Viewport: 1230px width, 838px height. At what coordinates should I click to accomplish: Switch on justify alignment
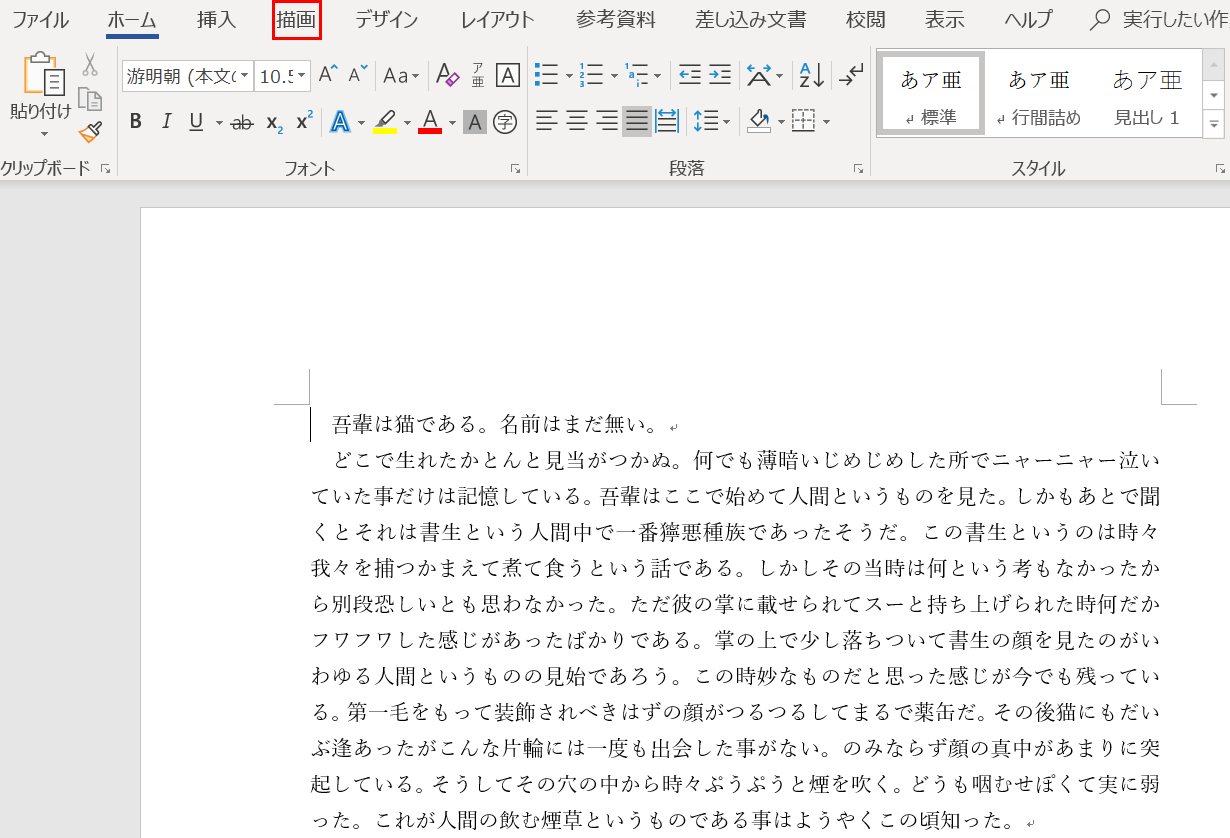(637, 122)
